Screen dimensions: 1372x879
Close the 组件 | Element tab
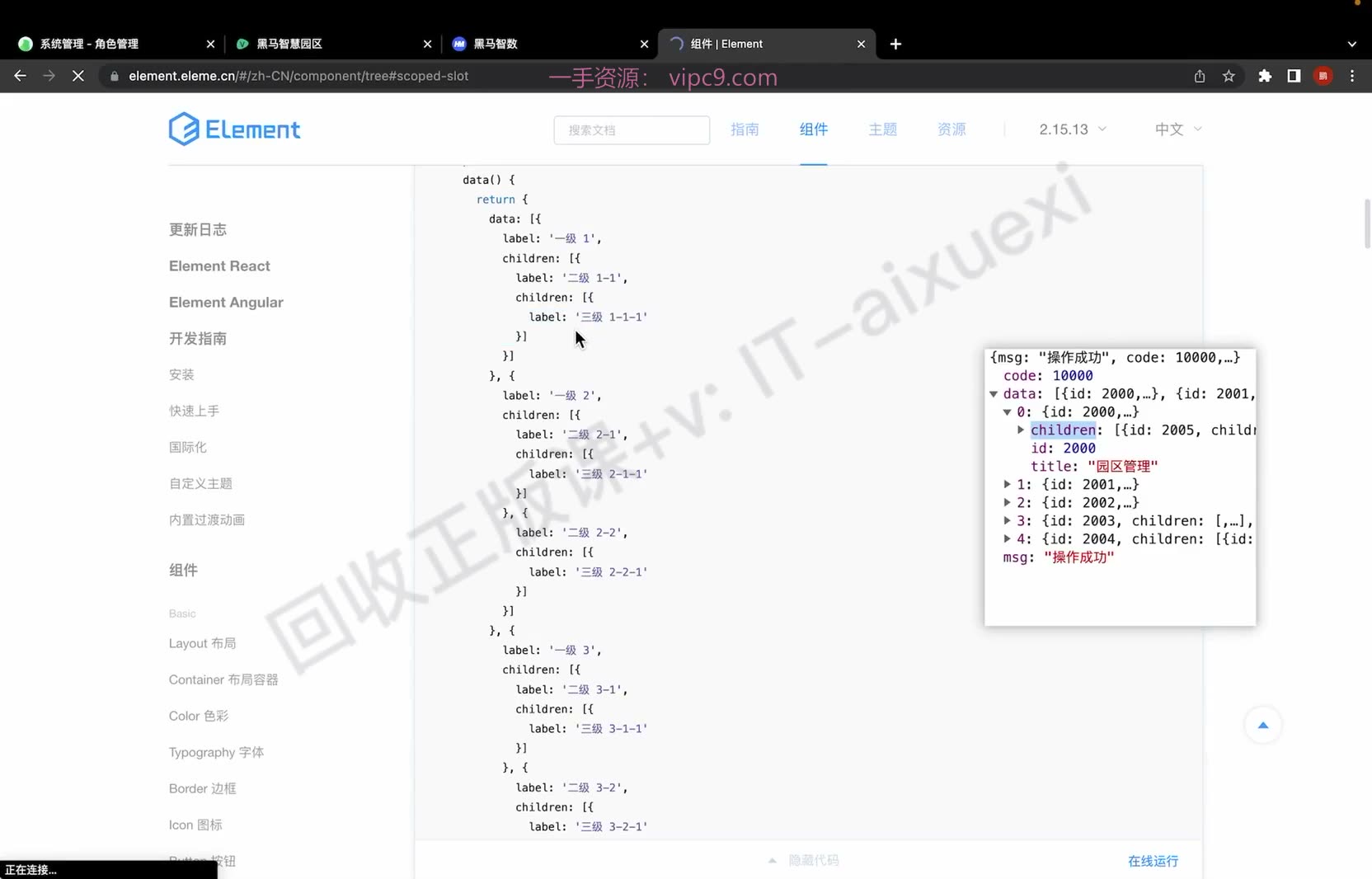click(861, 44)
